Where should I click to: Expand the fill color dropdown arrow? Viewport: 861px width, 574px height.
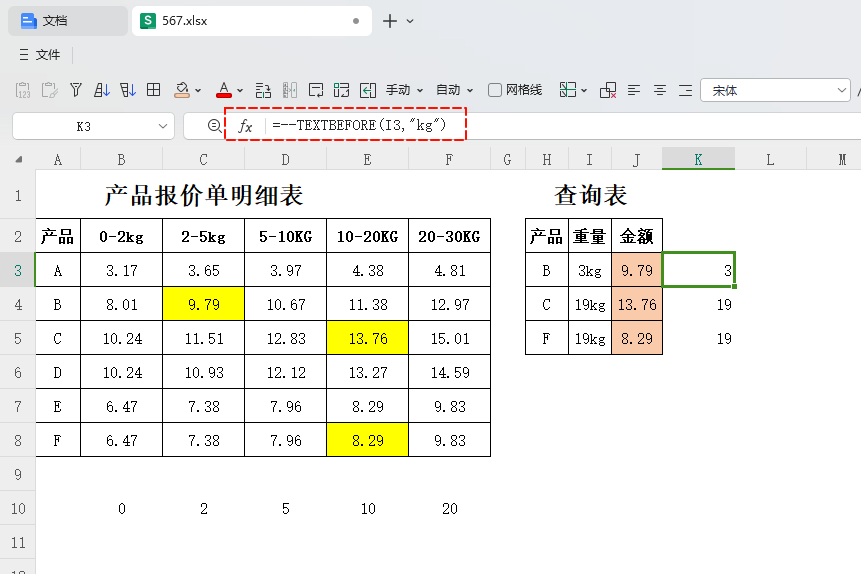pyautogui.click(x=198, y=91)
